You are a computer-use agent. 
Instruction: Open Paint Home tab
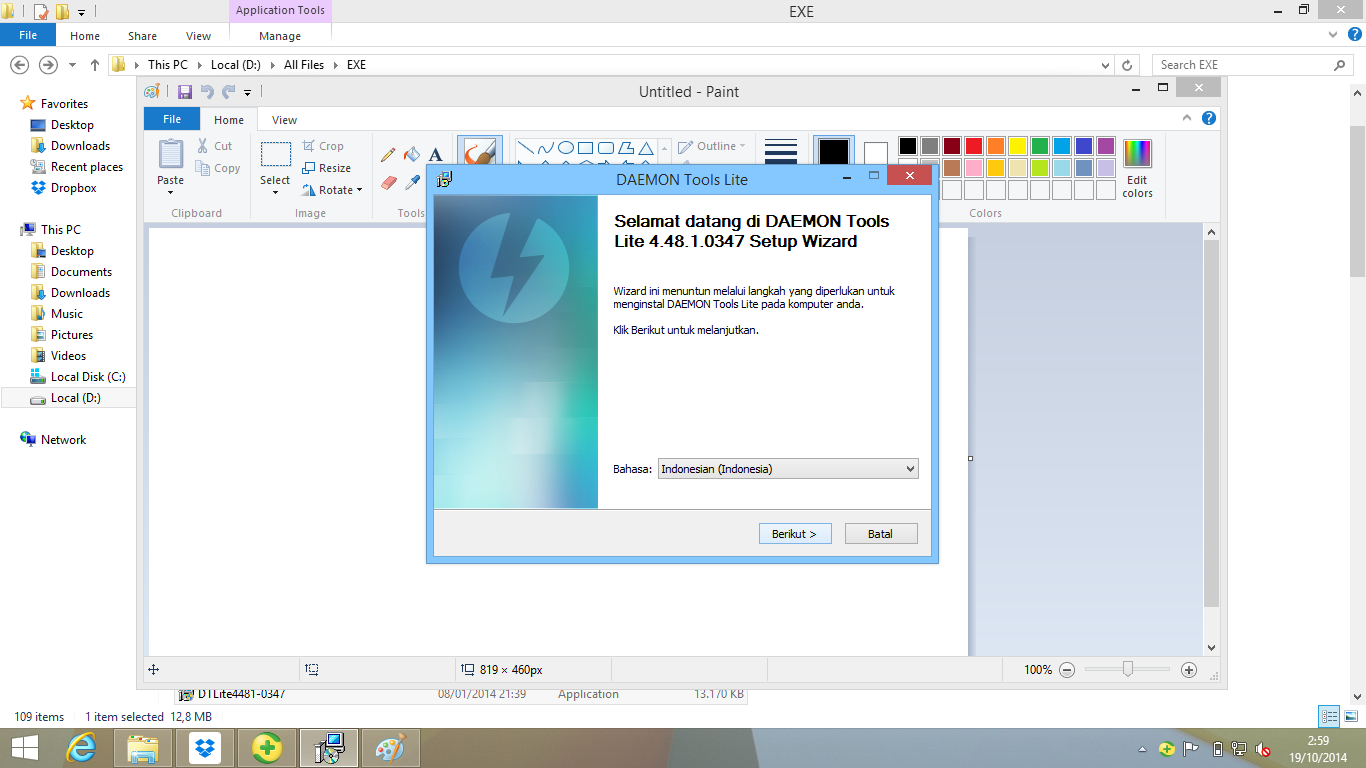point(229,120)
